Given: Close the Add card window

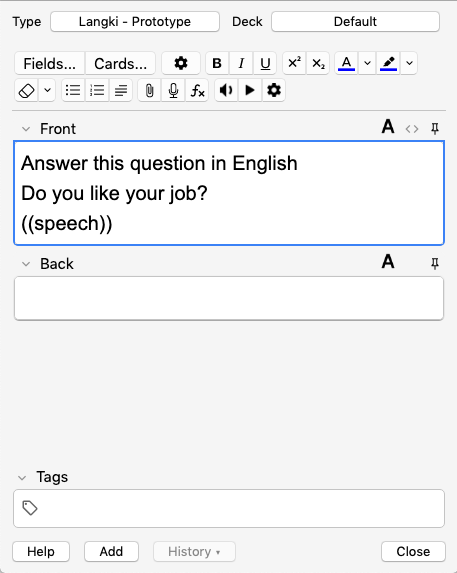Looking at the screenshot, I should (414, 551).
